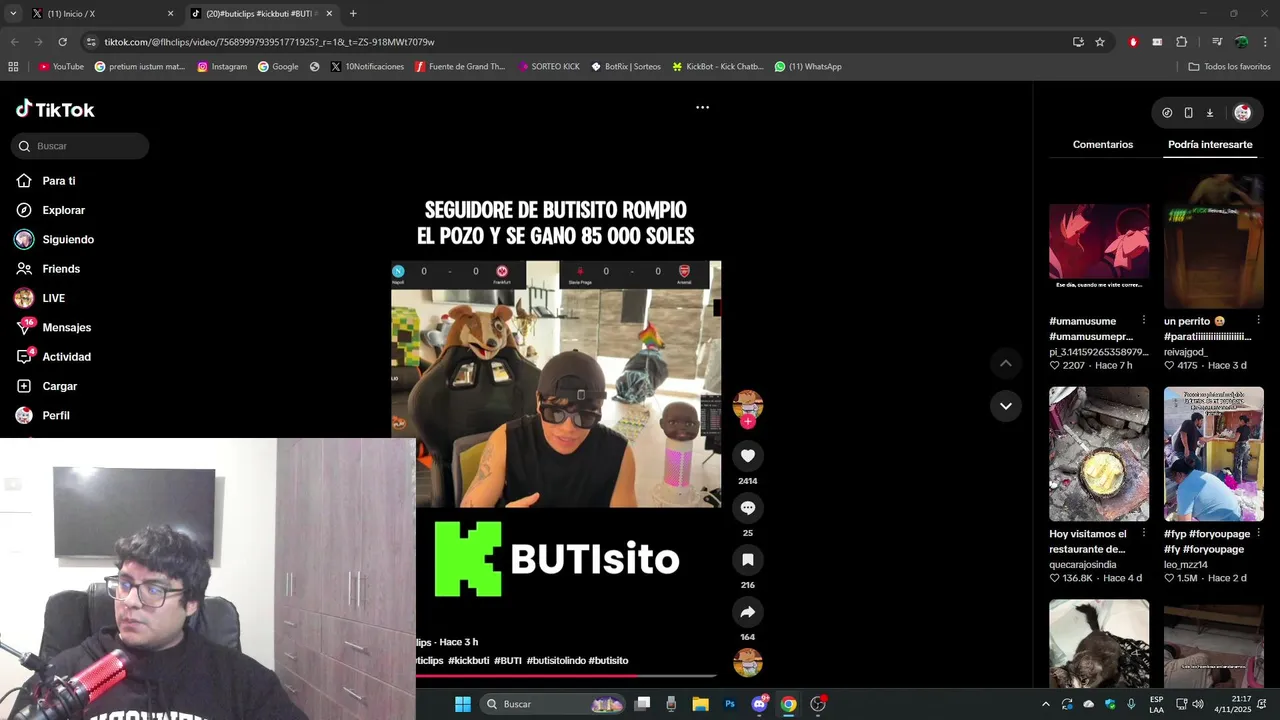1280x720 pixels.
Task: Open the video three-dot options menu
Action: tap(702, 107)
